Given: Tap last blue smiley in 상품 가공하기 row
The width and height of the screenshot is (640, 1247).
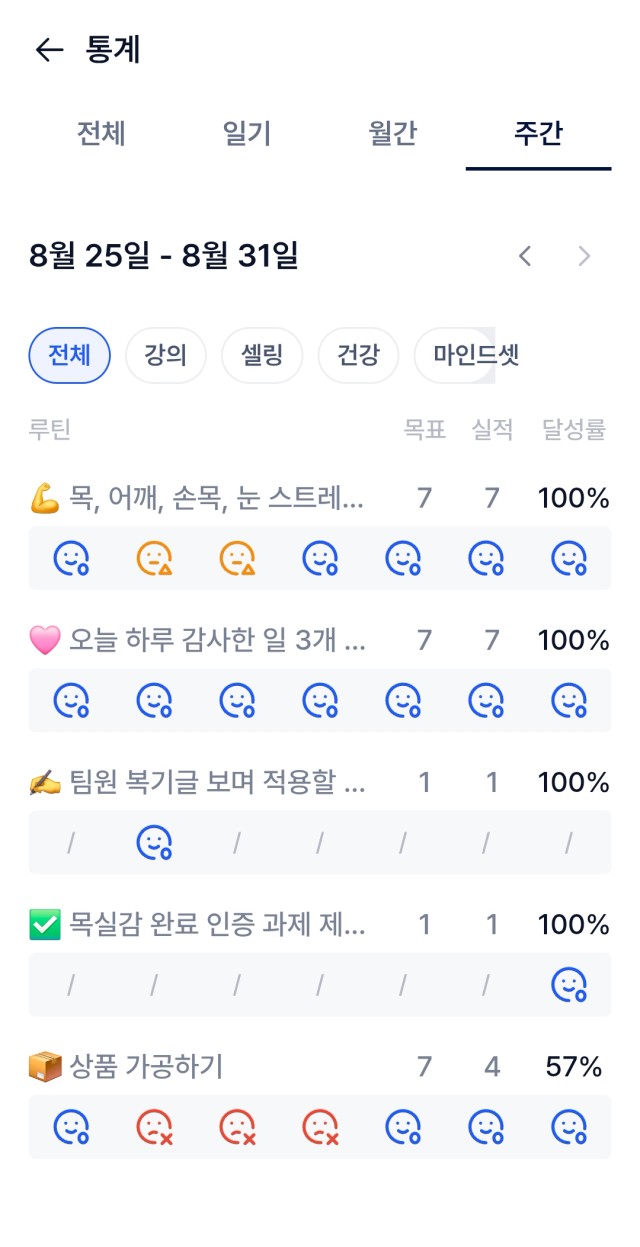Looking at the screenshot, I should click(569, 1127).
